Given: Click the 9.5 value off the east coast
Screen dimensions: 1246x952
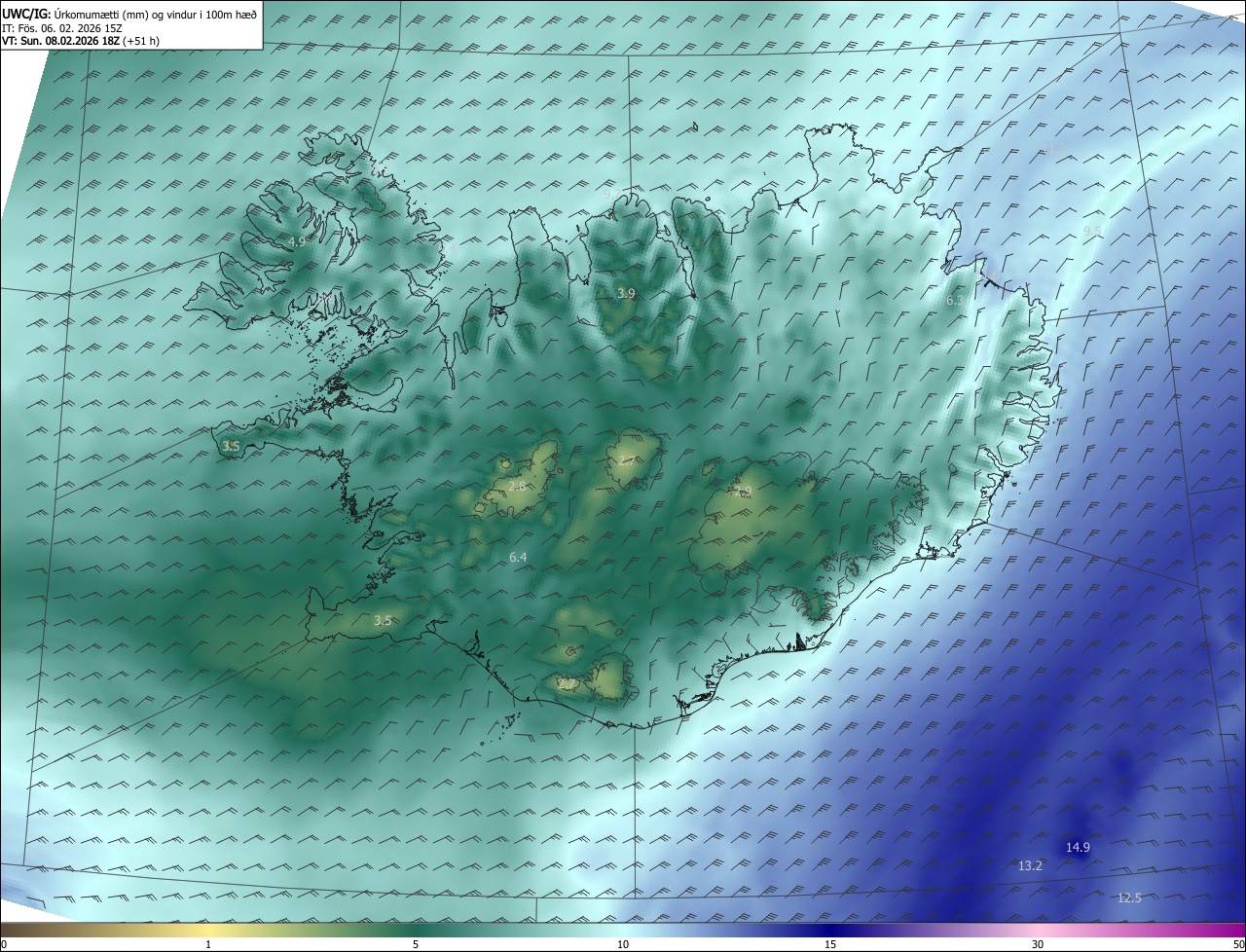Looking at the screenshot, I should 1092,231.
